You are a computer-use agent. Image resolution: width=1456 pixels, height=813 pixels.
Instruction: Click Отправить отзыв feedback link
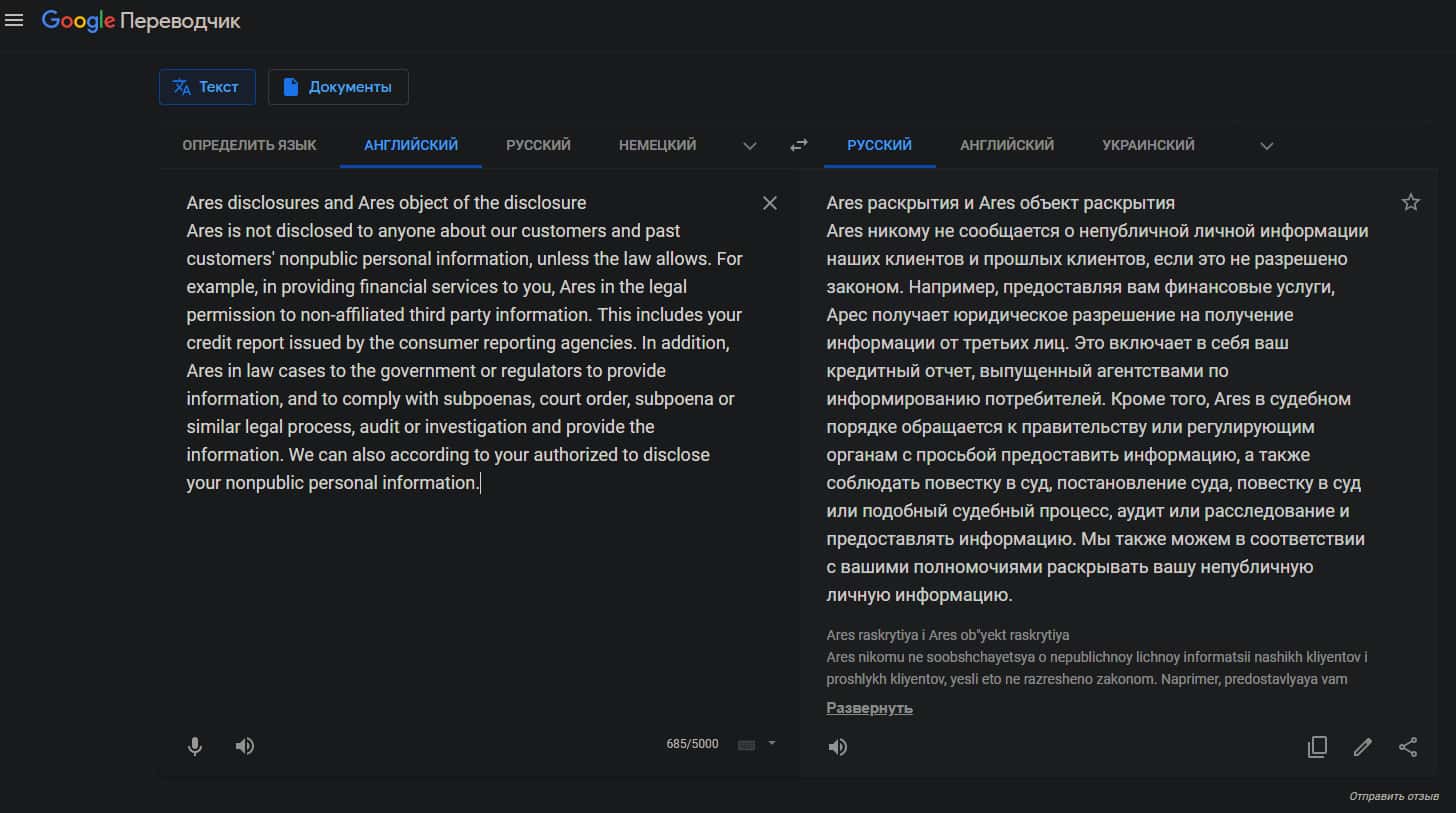tap(1394, 797)
